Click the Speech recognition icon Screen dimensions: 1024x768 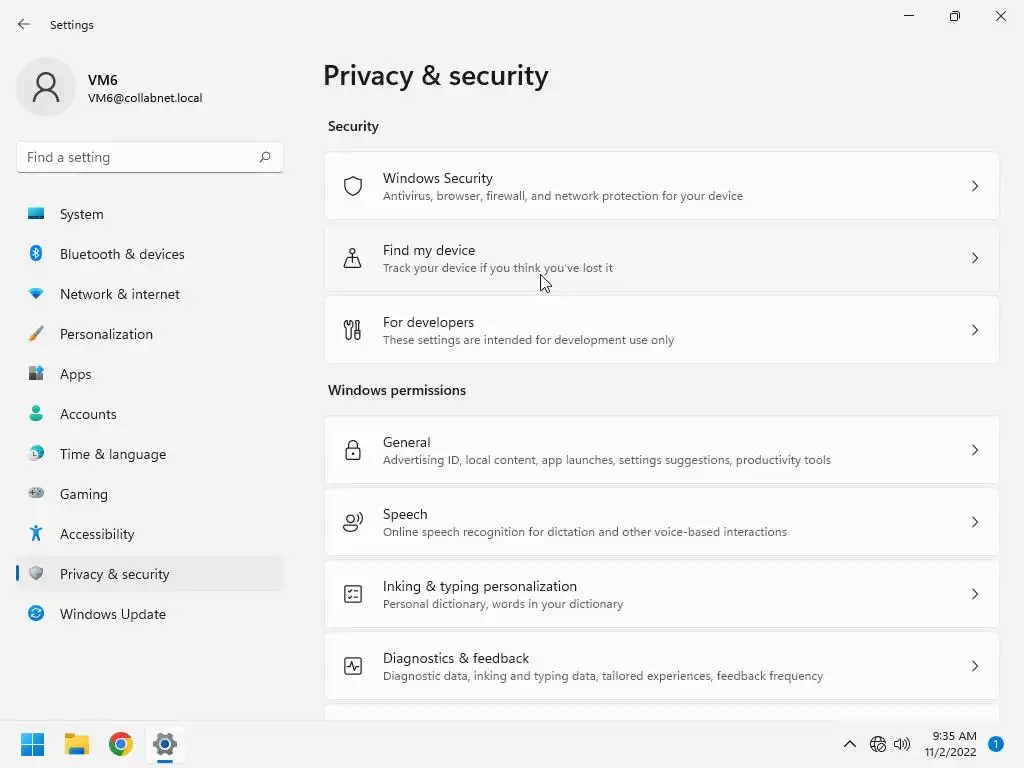[353, 522]
